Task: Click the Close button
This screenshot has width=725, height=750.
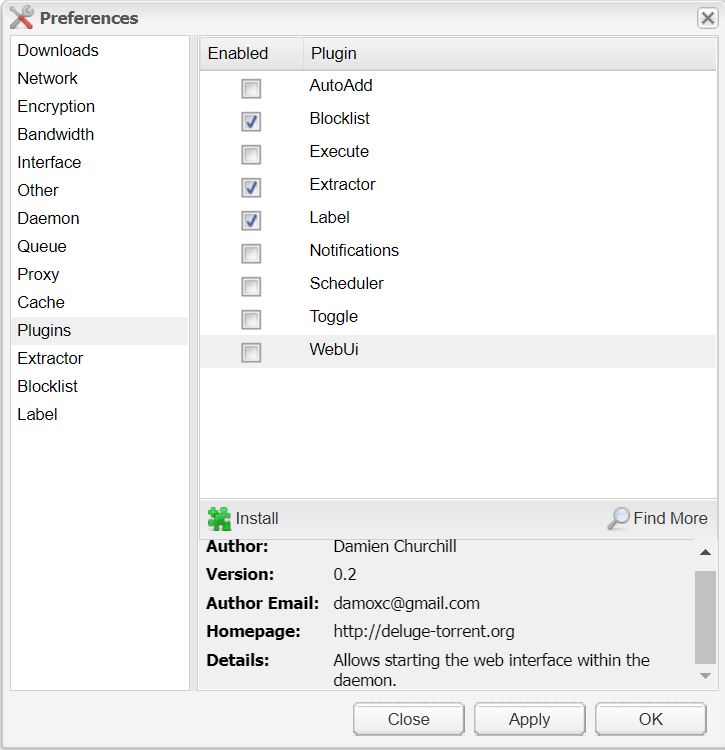Action: (x=408, y=719)
